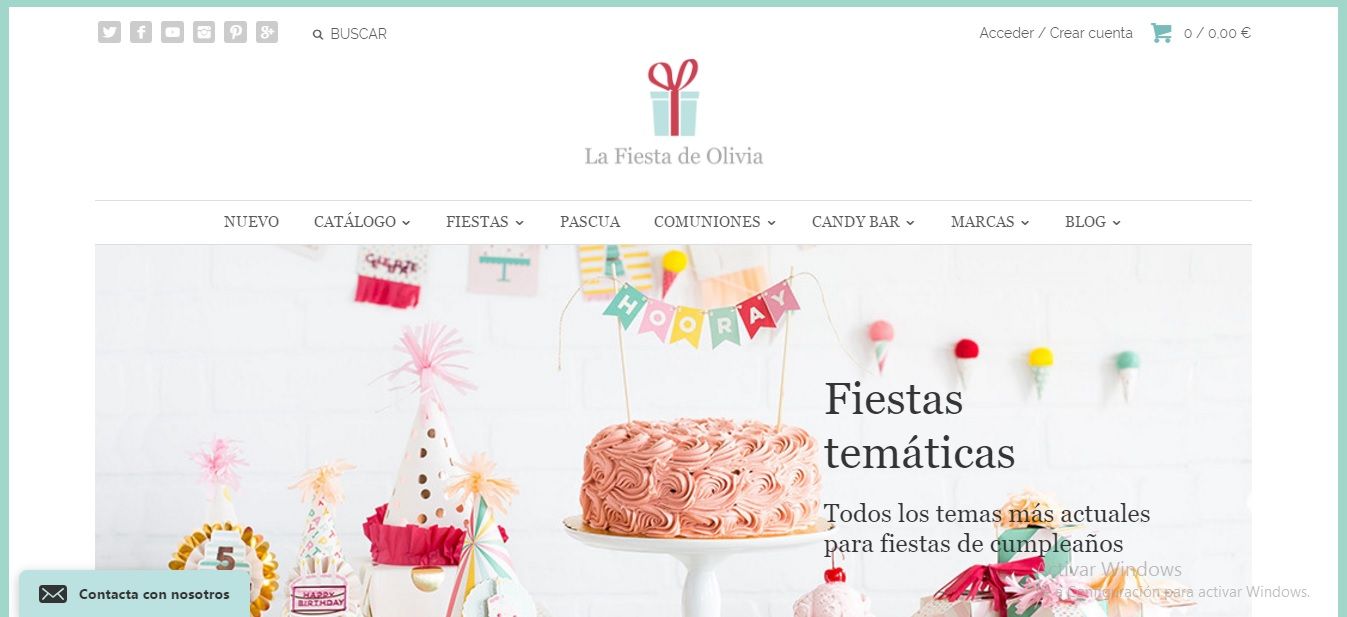This screenshot has width=1347, height=617.
Task: Open the NUEVO menu item
Action: [251, 222]
